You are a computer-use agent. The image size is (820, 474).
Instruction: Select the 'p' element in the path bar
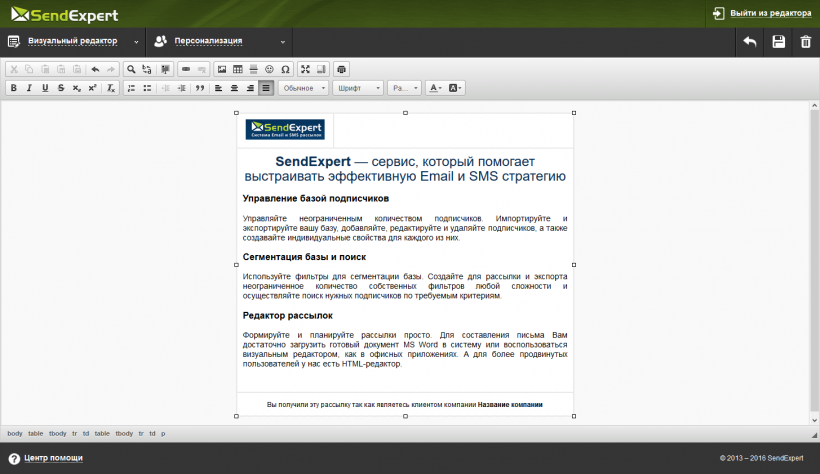[x=163, y=434]
